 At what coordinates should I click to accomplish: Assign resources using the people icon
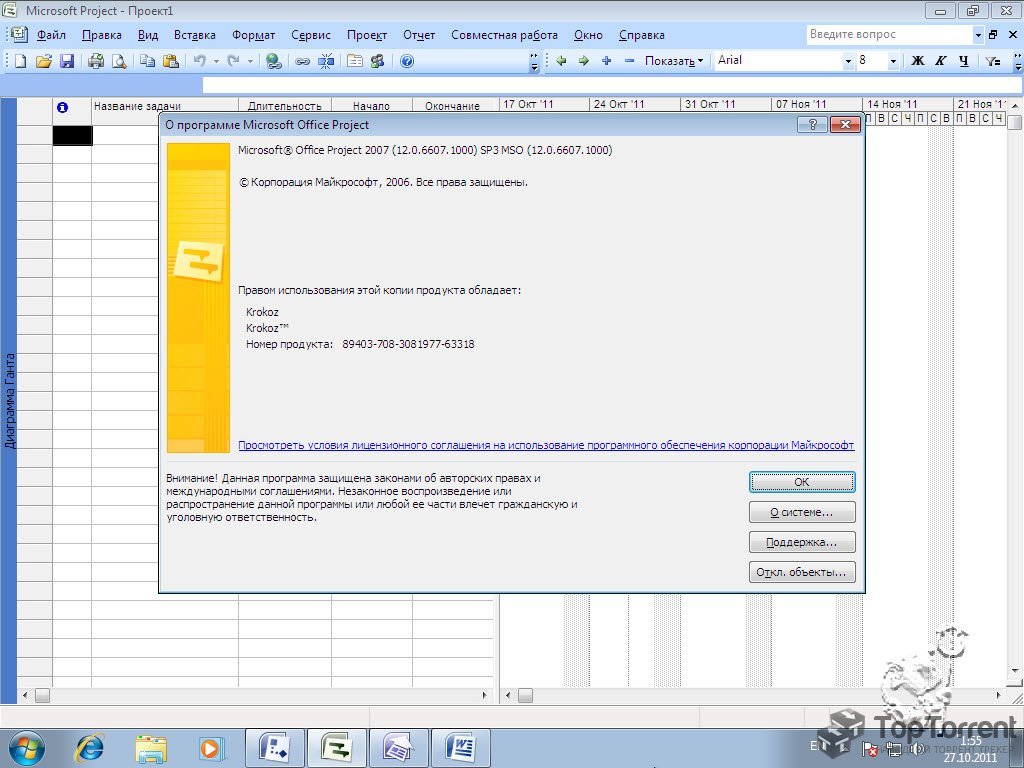pos(377,61)
